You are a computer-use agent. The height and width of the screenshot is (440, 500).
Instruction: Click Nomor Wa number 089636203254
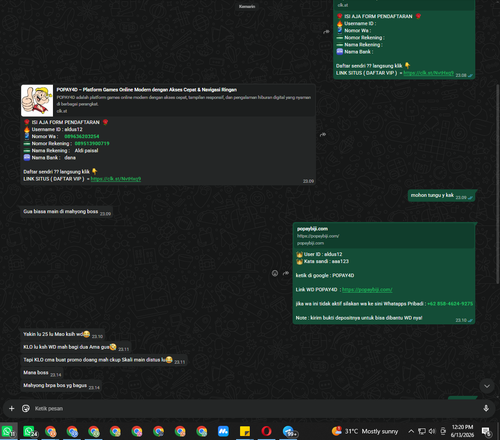[x=82, y=136]
